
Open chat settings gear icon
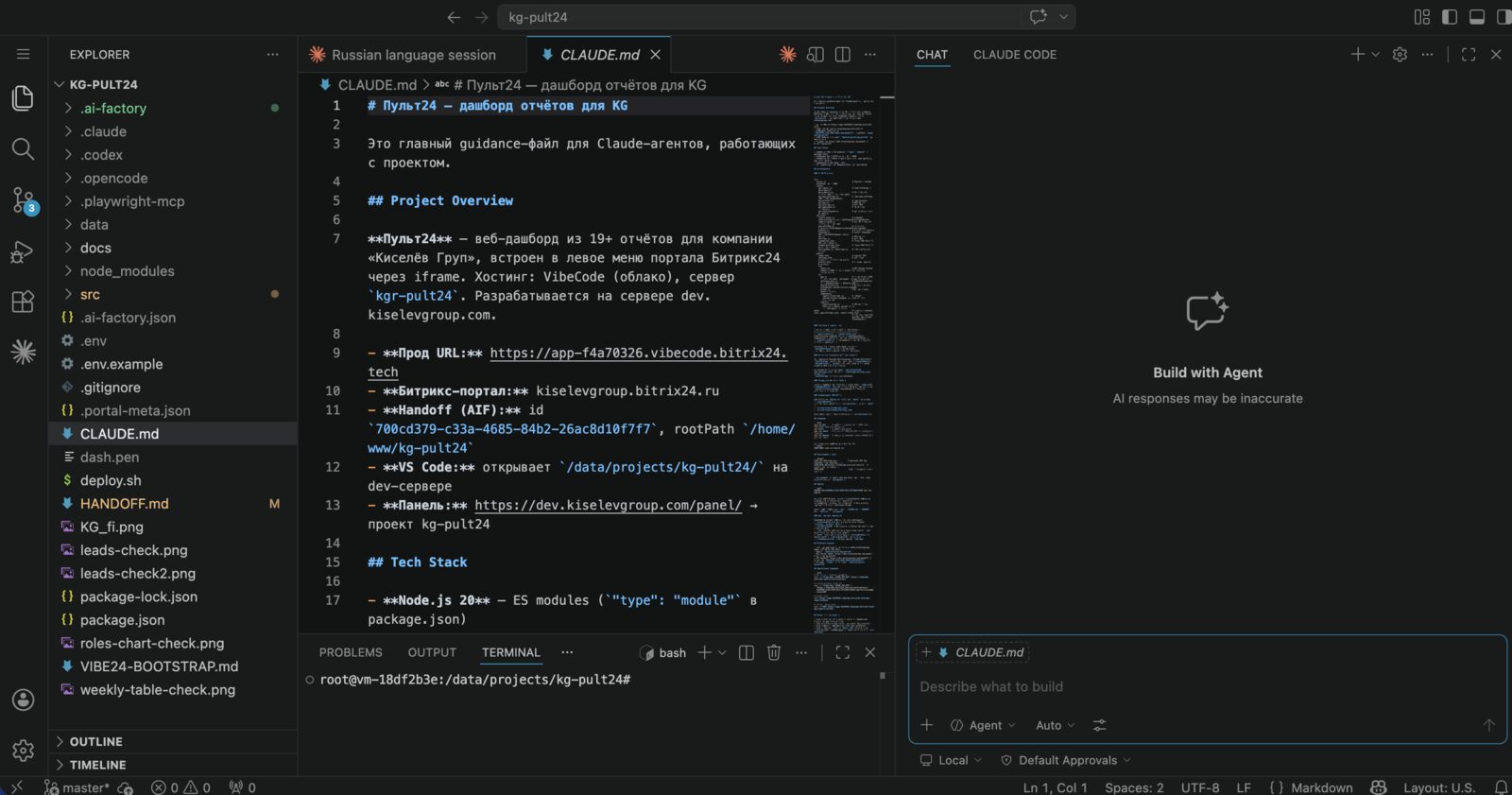click(1400, 55)
